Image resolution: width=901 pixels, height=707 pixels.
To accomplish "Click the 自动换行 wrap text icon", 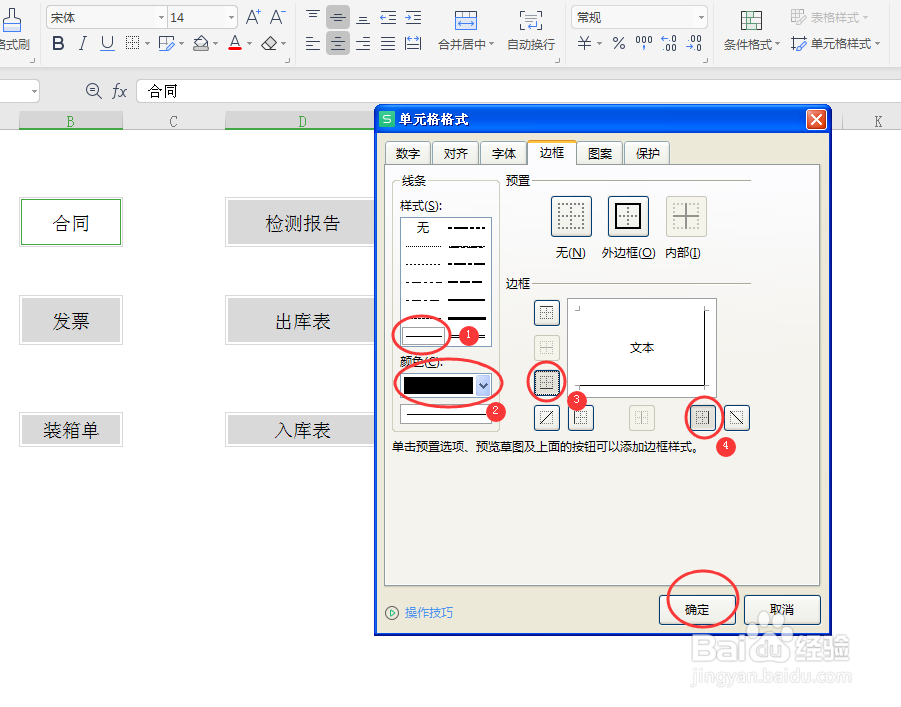I will point(531,20).
